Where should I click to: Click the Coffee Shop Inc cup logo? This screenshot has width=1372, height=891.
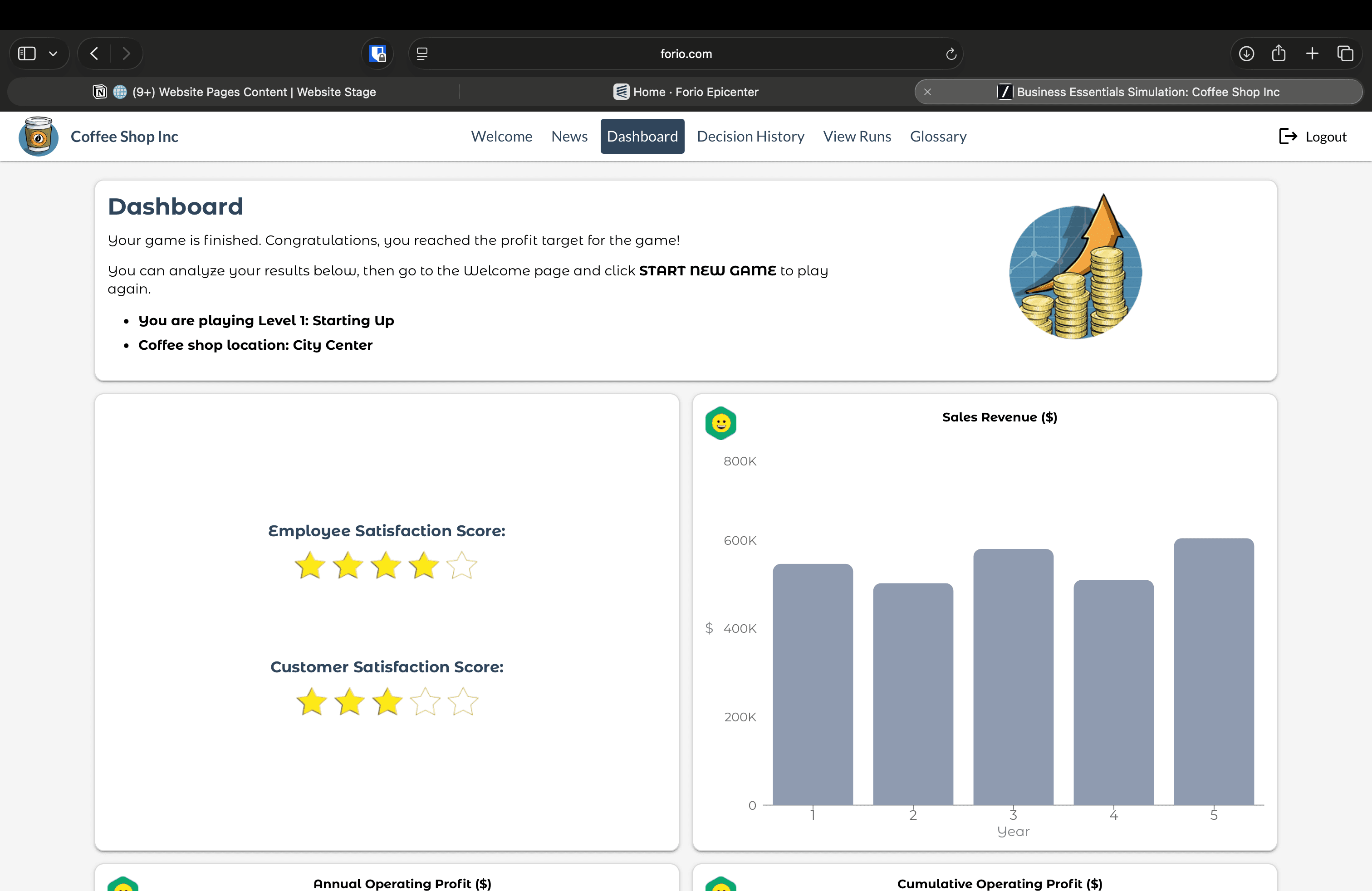tap(38, 137)
